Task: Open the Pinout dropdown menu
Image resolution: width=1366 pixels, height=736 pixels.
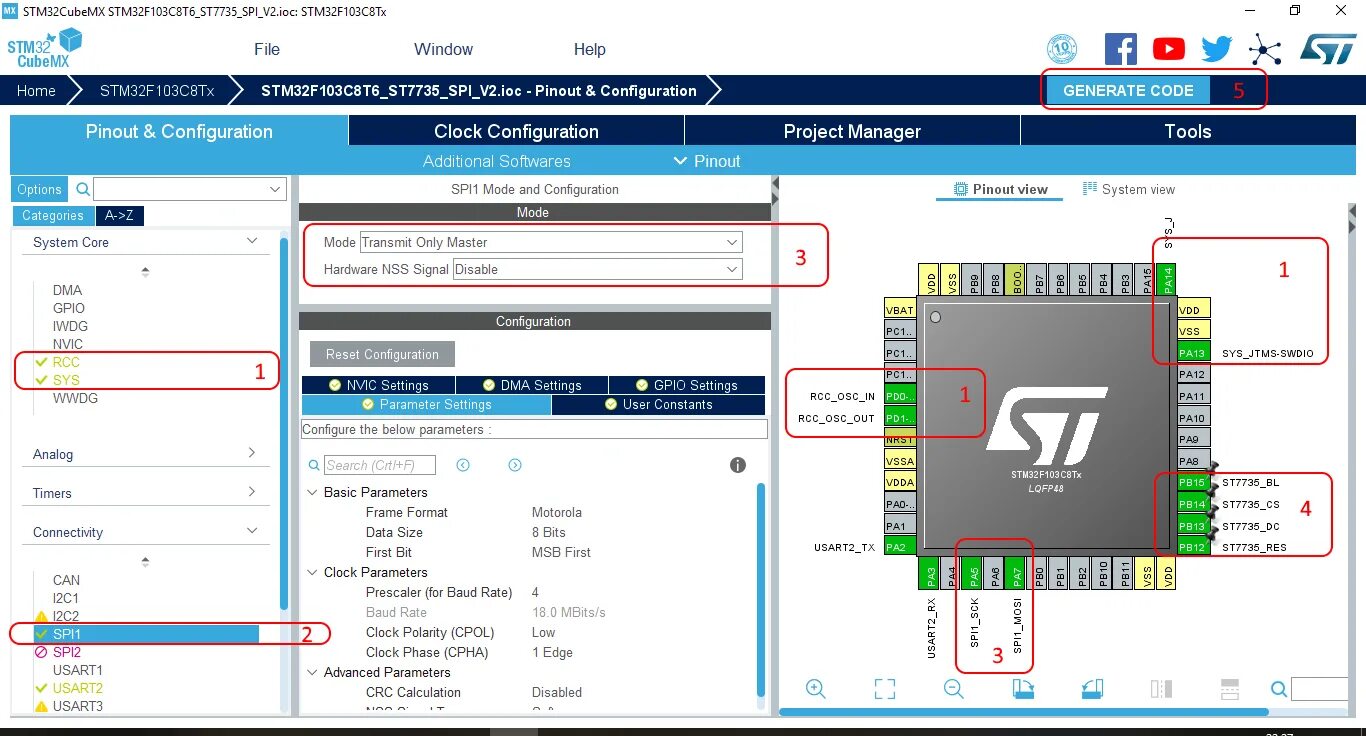Action: [x=707, y=161]
